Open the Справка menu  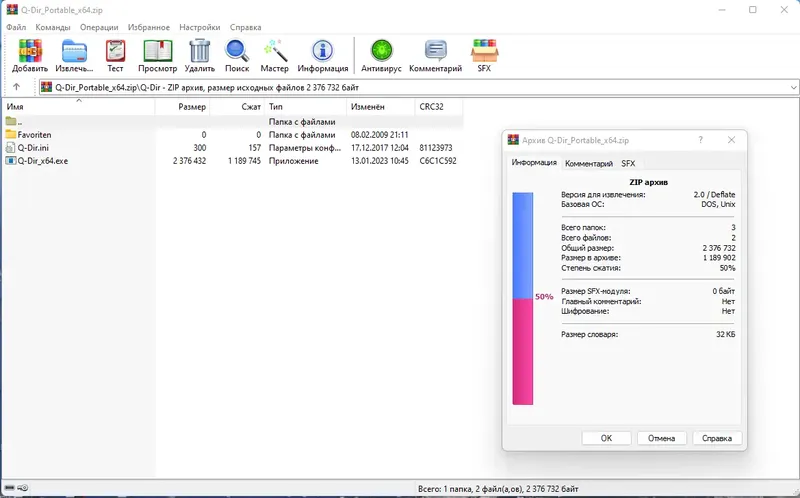tap(245, 27)
